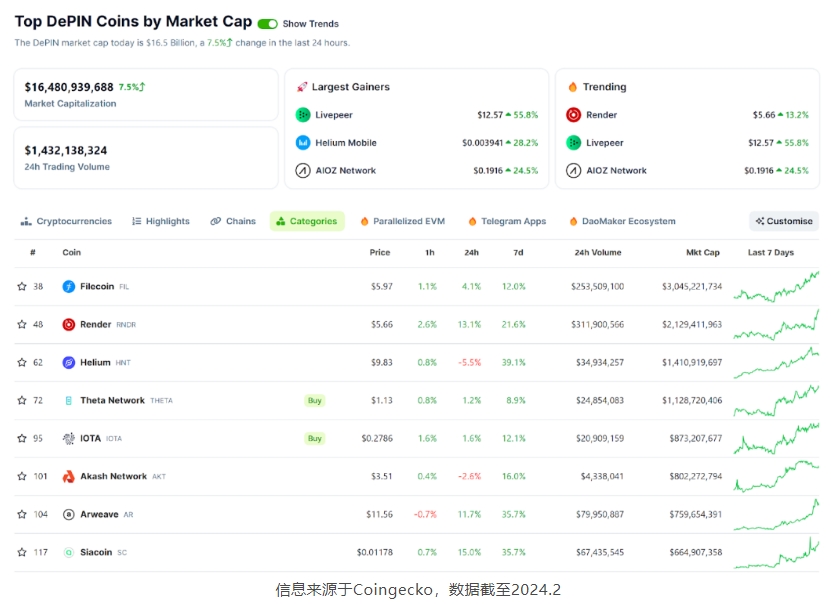This screenshot has height=604, width=831.
Task: Select the Categories tab
Action: click(x=307, y=221)
